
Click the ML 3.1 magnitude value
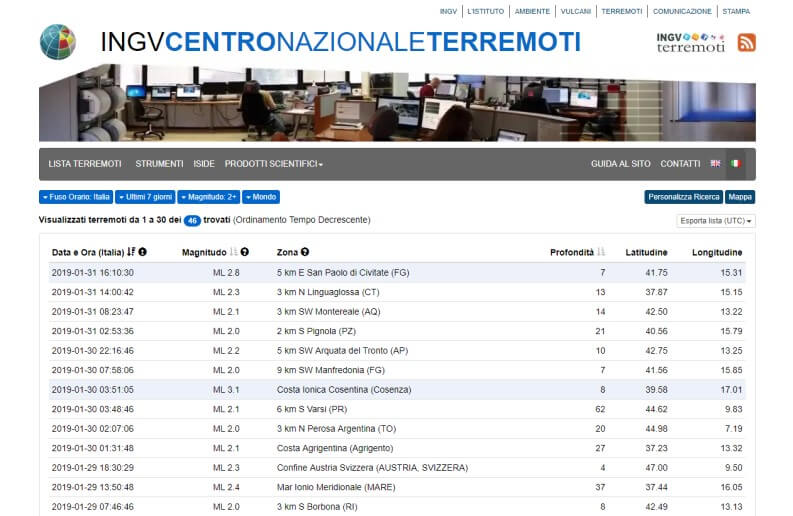(x=226, y=390)
